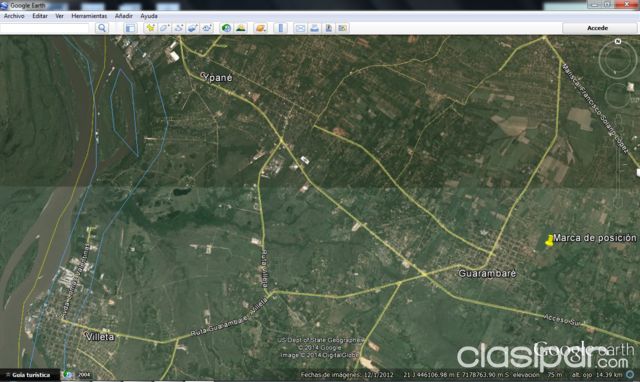Screen dimensions: 640x382
Task: Click into the search input field
Action: pos(44,28)
